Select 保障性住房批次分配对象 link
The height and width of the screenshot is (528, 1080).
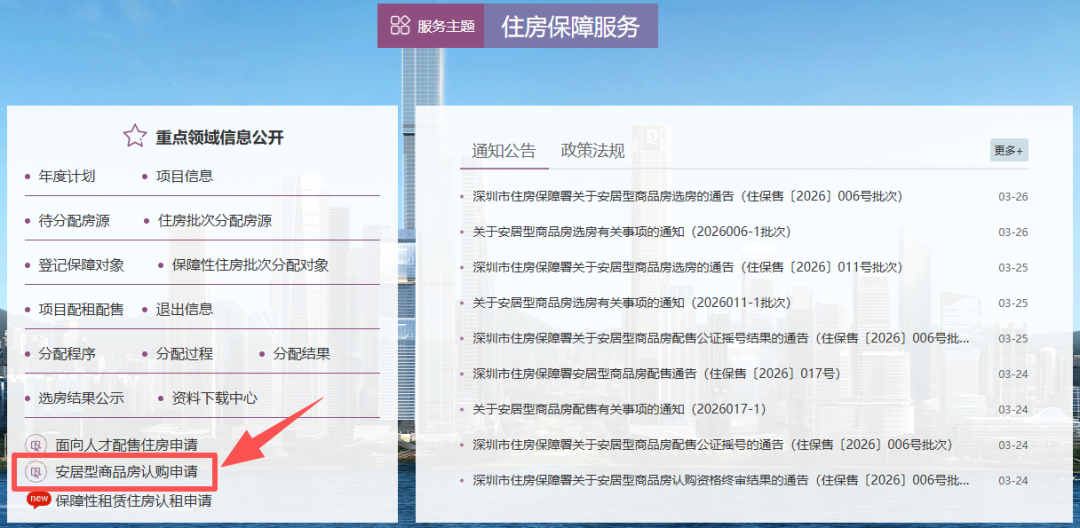(x=250, y=265)
